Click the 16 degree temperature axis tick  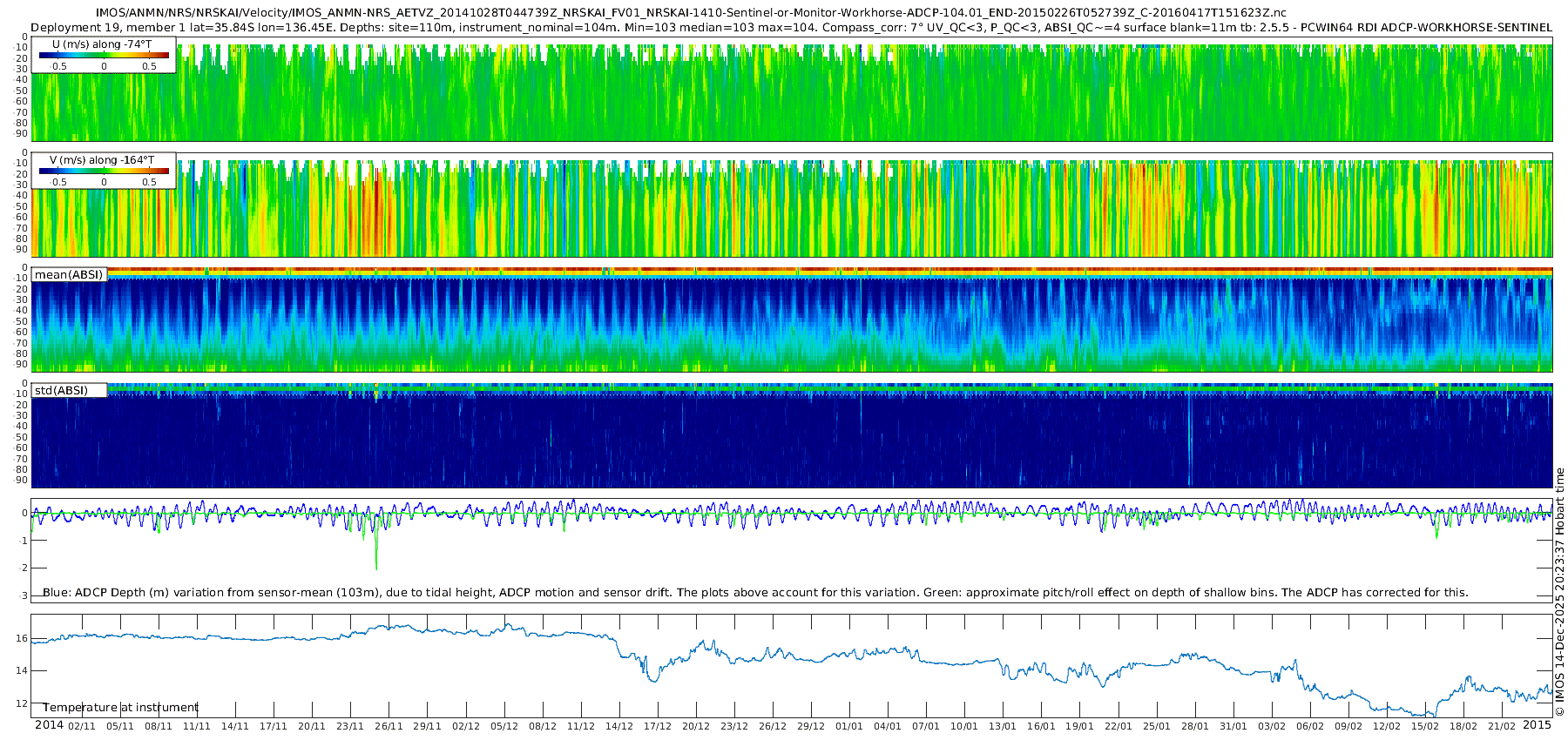(22, 638)
